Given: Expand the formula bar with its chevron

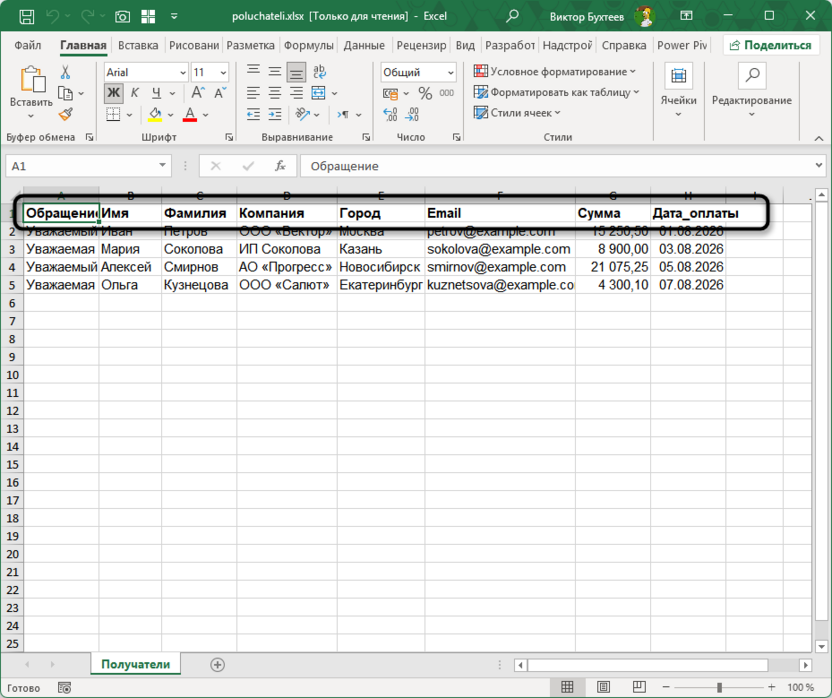Looking at the screenshot, I should (x=819, y=166).
